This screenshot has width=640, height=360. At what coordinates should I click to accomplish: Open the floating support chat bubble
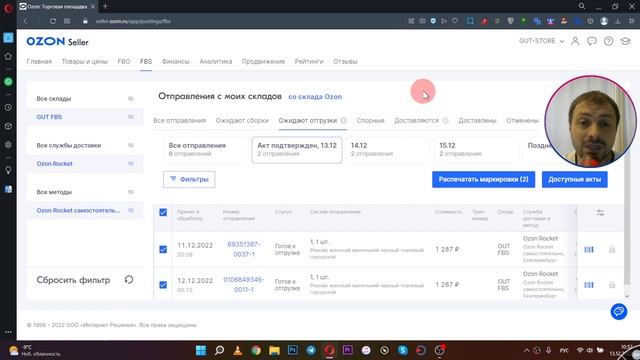(619, 311)
